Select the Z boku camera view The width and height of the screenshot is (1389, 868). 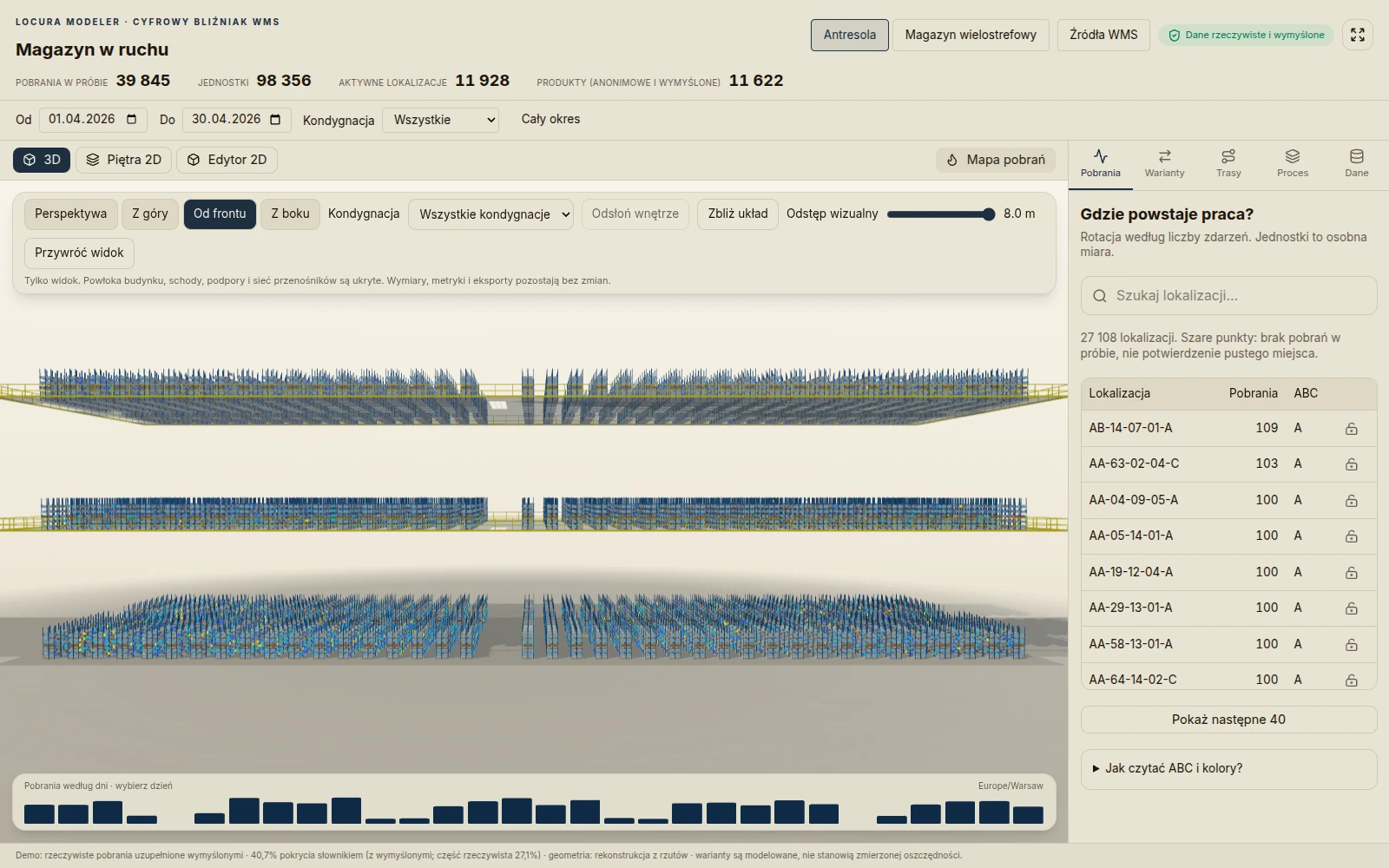coord(290,214)
